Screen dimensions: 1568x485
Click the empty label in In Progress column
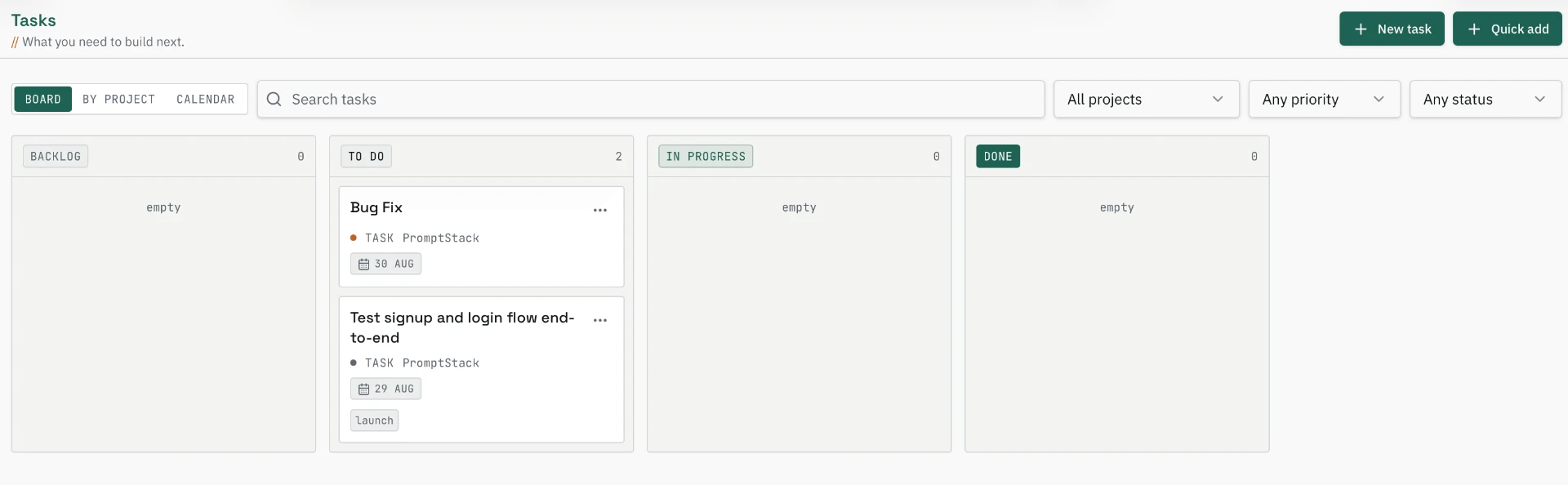[800, 207]
